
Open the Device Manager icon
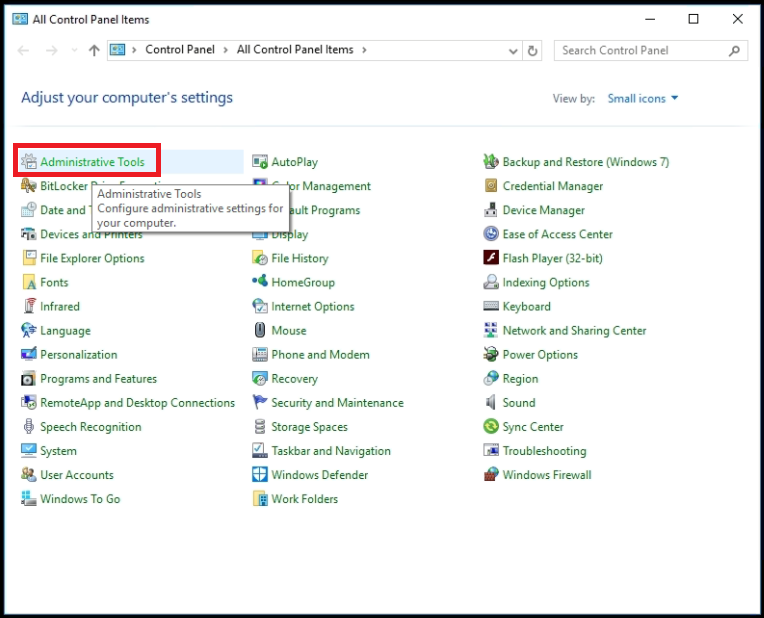click(x=491, y=210)
